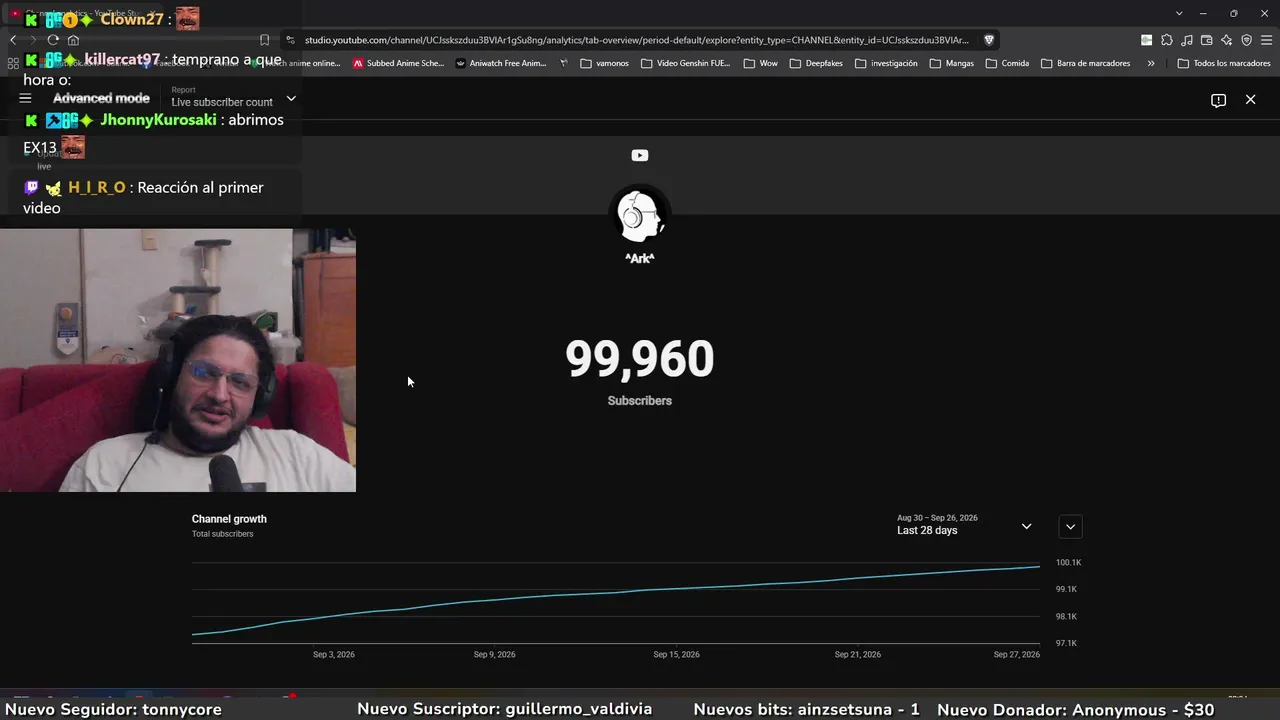Image resolution: width=1280 pixels, height=720 pixels.
Task: Open the Brave VPN shield icon
Action: [1246, 40]
